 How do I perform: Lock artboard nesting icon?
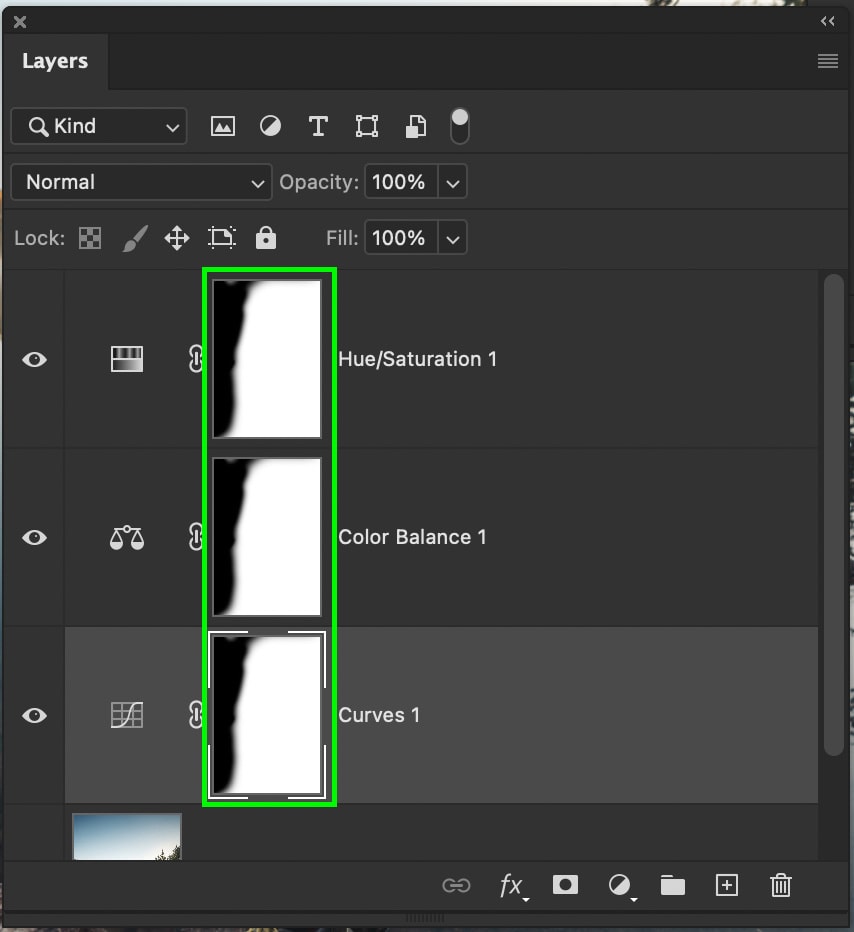(x=222, y=238)
